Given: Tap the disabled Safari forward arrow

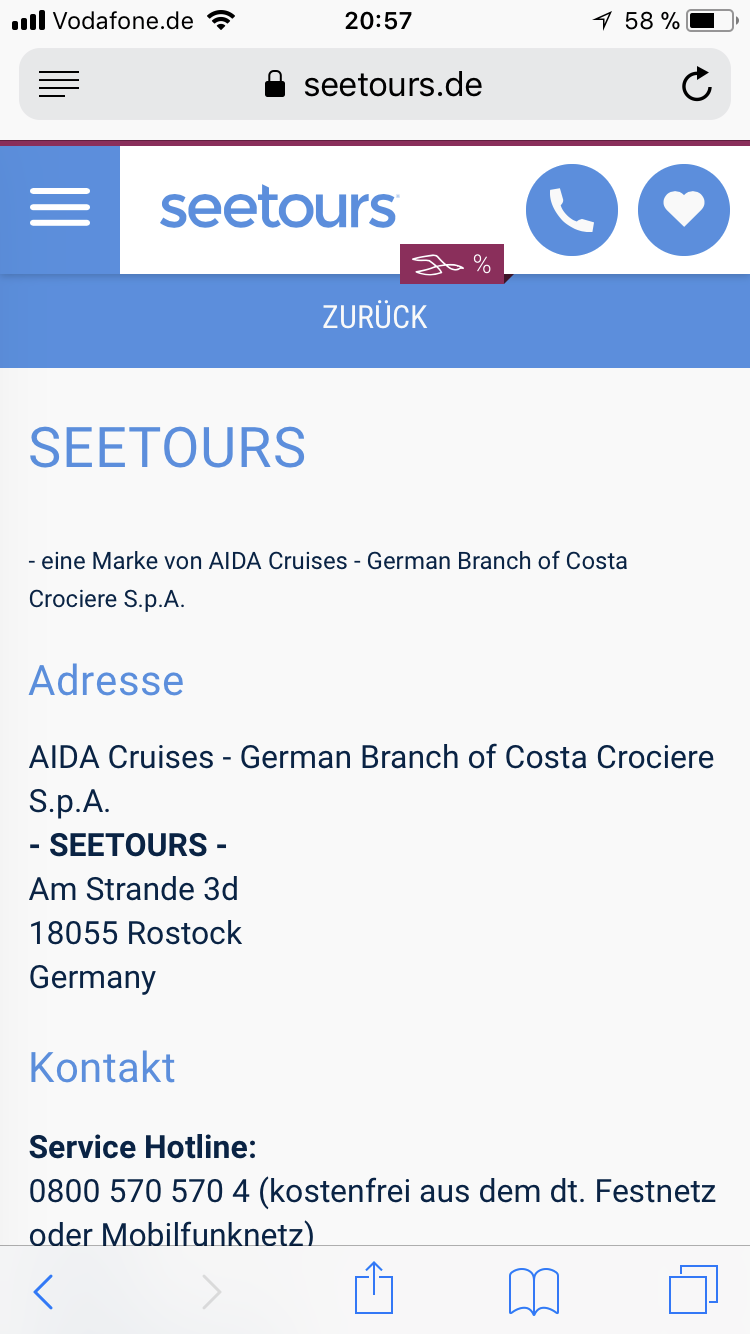Looking at the screenshot, I should (x=211, y=1291).
